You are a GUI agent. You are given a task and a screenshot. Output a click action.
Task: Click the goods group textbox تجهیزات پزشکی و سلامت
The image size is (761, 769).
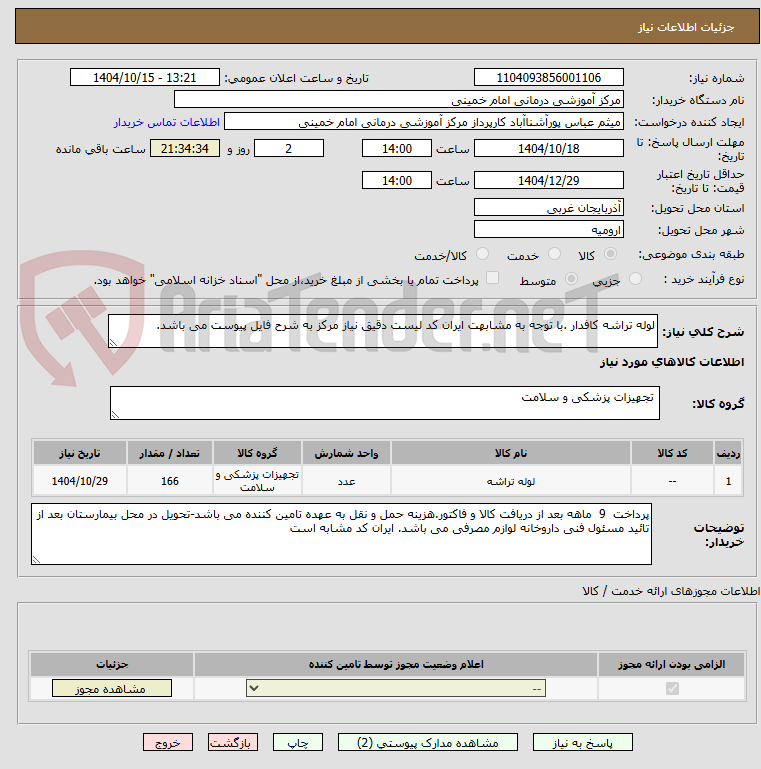pos(385,403)
